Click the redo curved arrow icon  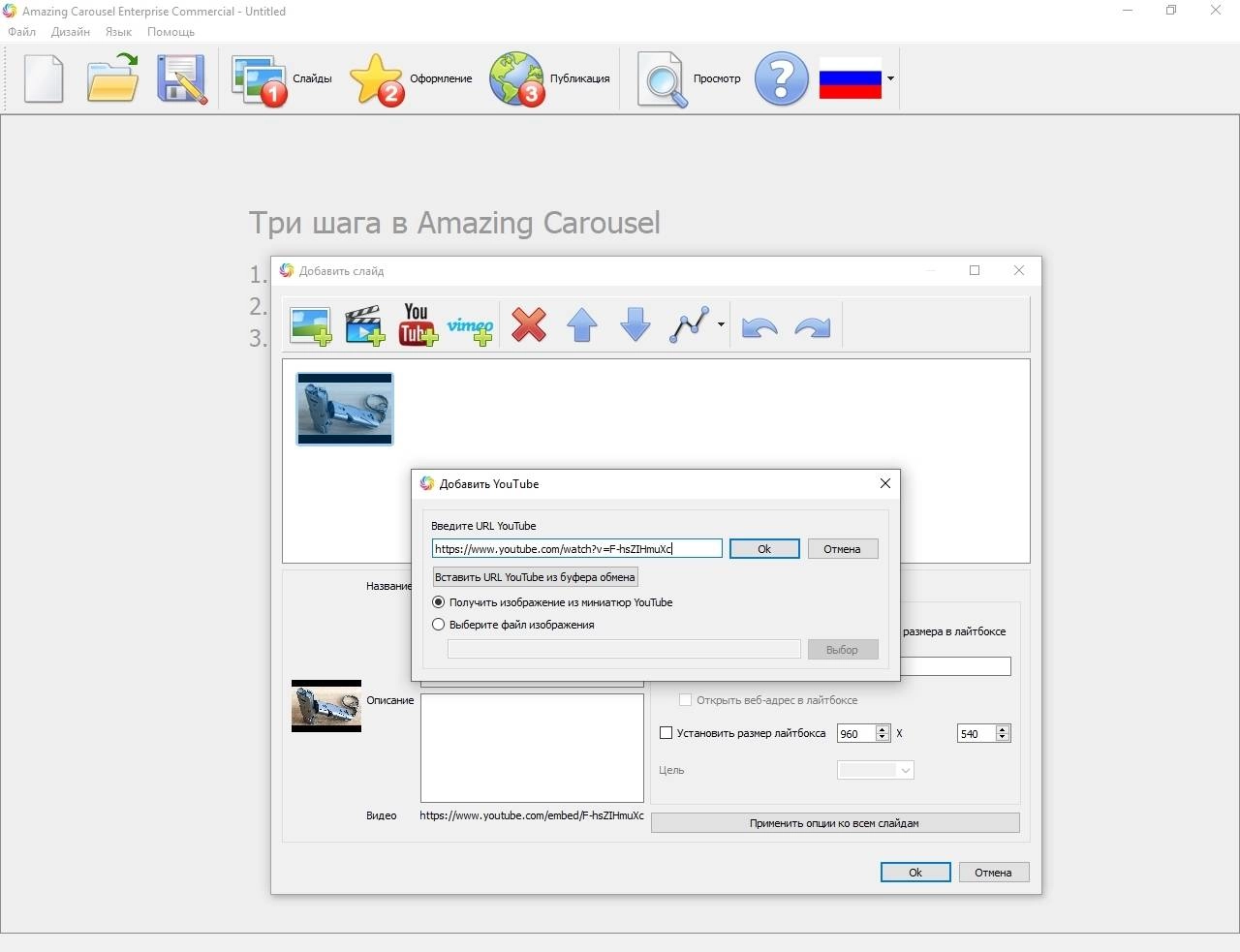click(812, 327)
